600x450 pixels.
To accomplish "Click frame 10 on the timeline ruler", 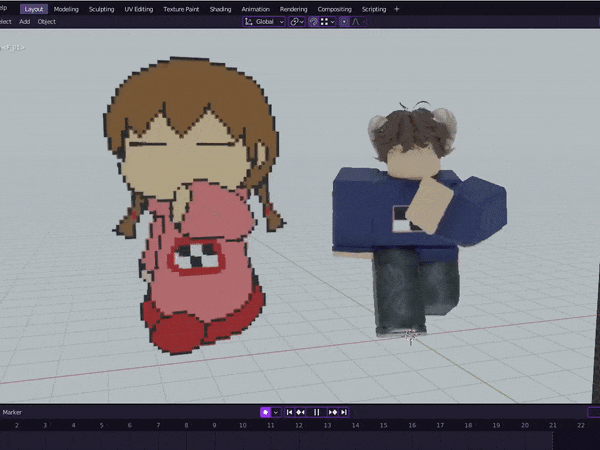I will [243, 425].
